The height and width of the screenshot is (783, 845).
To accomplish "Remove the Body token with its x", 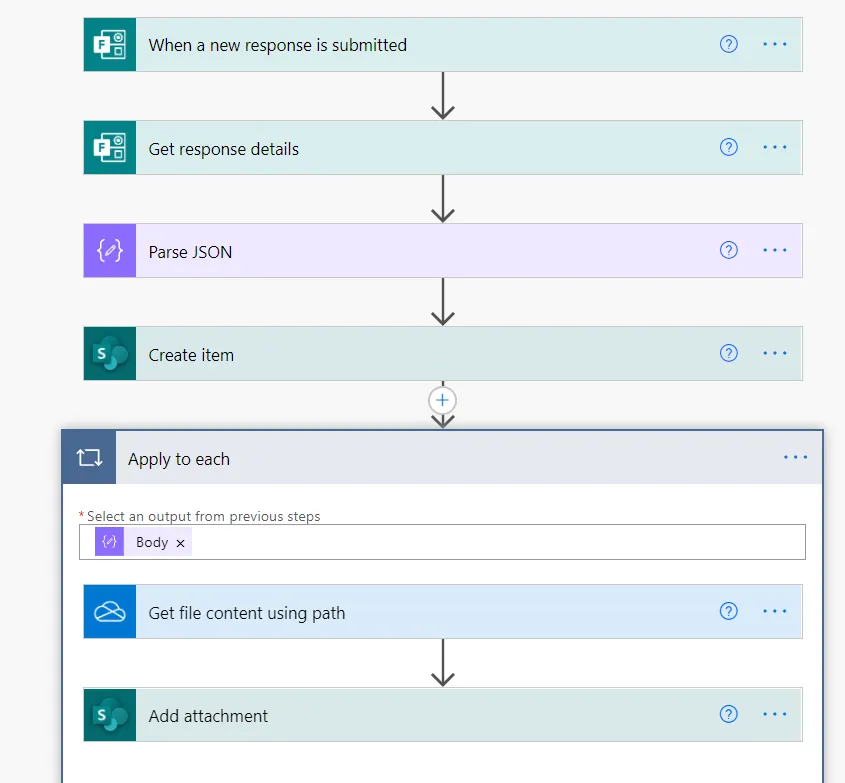I will pos(180,542).
